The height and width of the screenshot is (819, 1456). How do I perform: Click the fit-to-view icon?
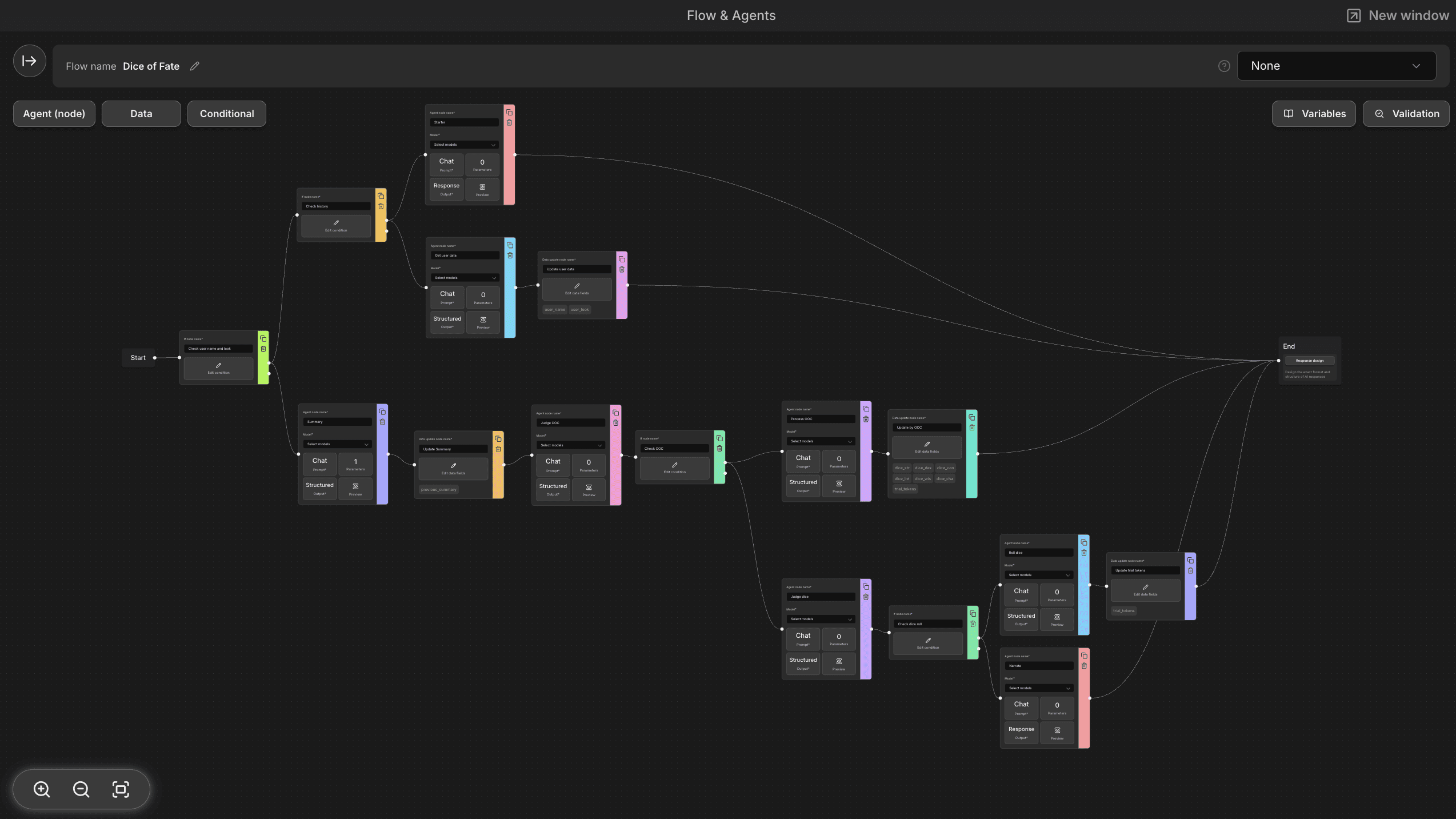[121, 789]
